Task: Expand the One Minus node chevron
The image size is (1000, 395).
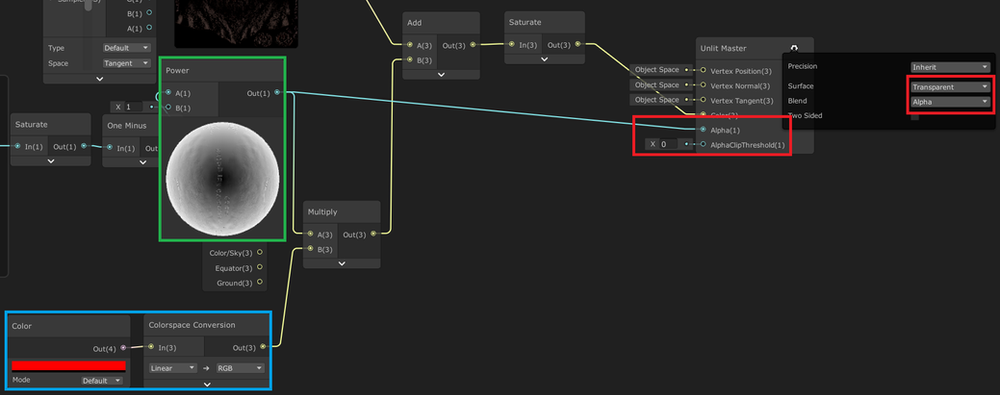Action: [142, 161]
